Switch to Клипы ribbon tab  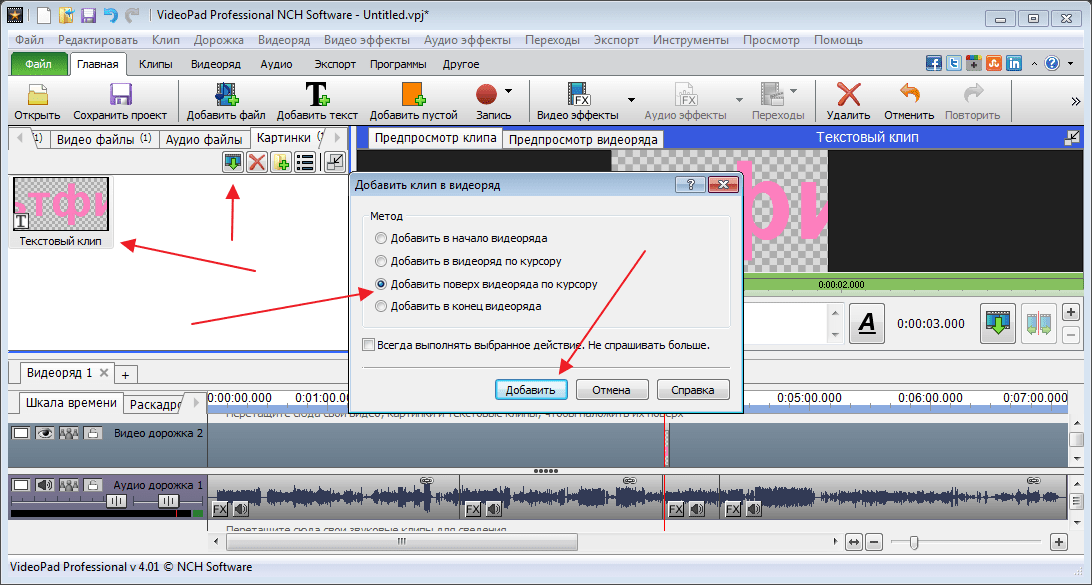click(156, 64)
